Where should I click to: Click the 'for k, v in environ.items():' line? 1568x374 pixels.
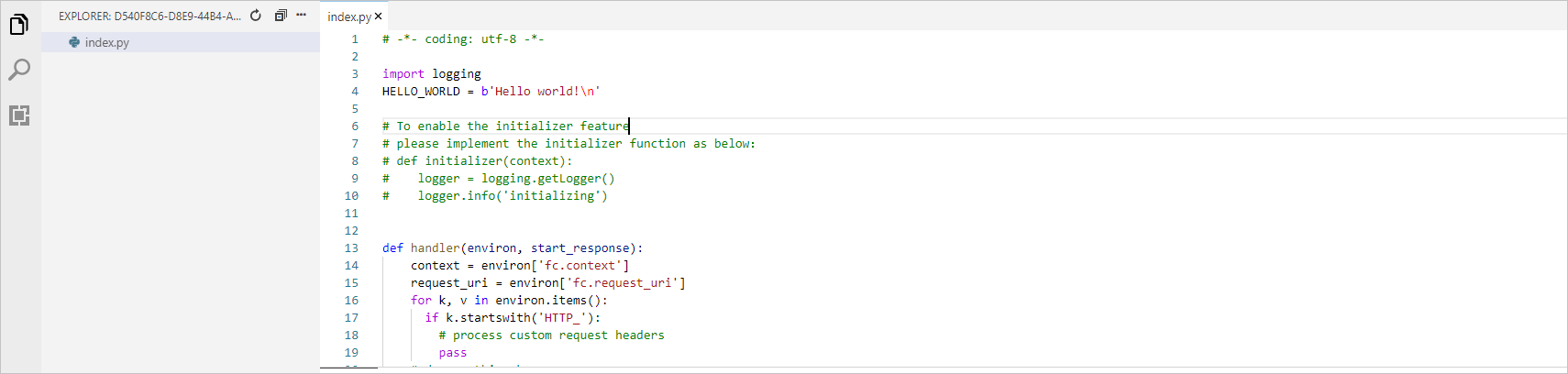[x=509, y=301]
